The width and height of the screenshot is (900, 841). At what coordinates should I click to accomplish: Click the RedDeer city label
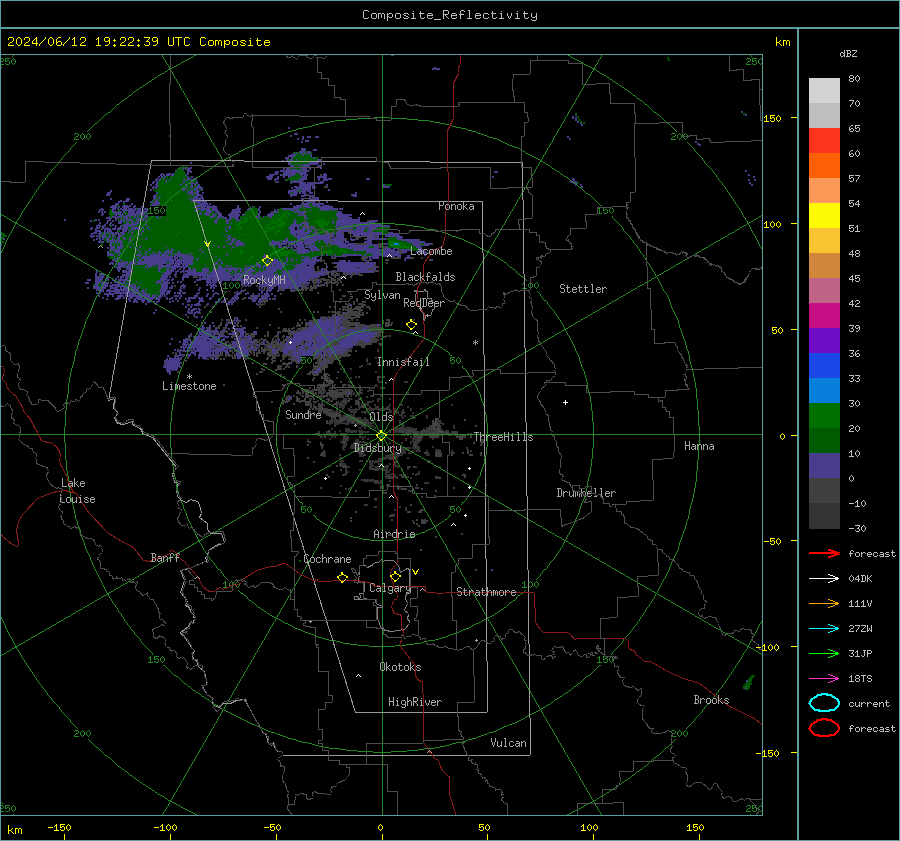point(424,303)
